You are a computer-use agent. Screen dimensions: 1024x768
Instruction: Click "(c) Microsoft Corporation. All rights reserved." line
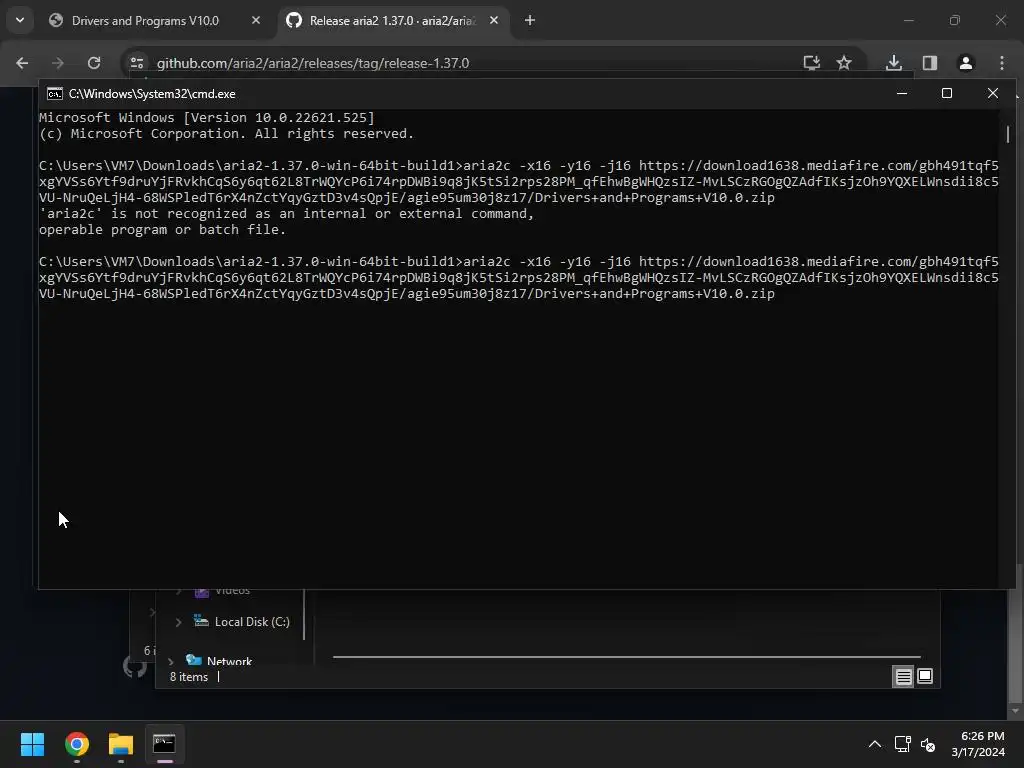(x=226, y=133)
